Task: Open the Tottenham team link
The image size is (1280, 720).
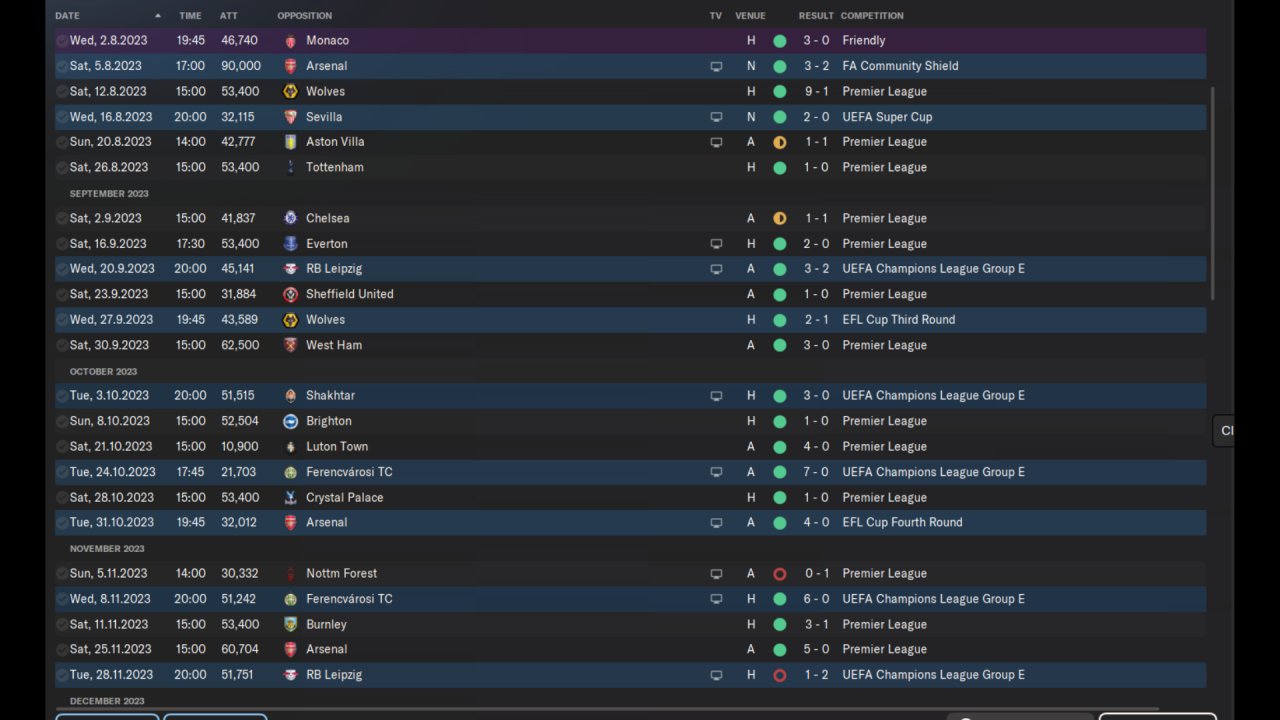Action: tap(334, 168)
